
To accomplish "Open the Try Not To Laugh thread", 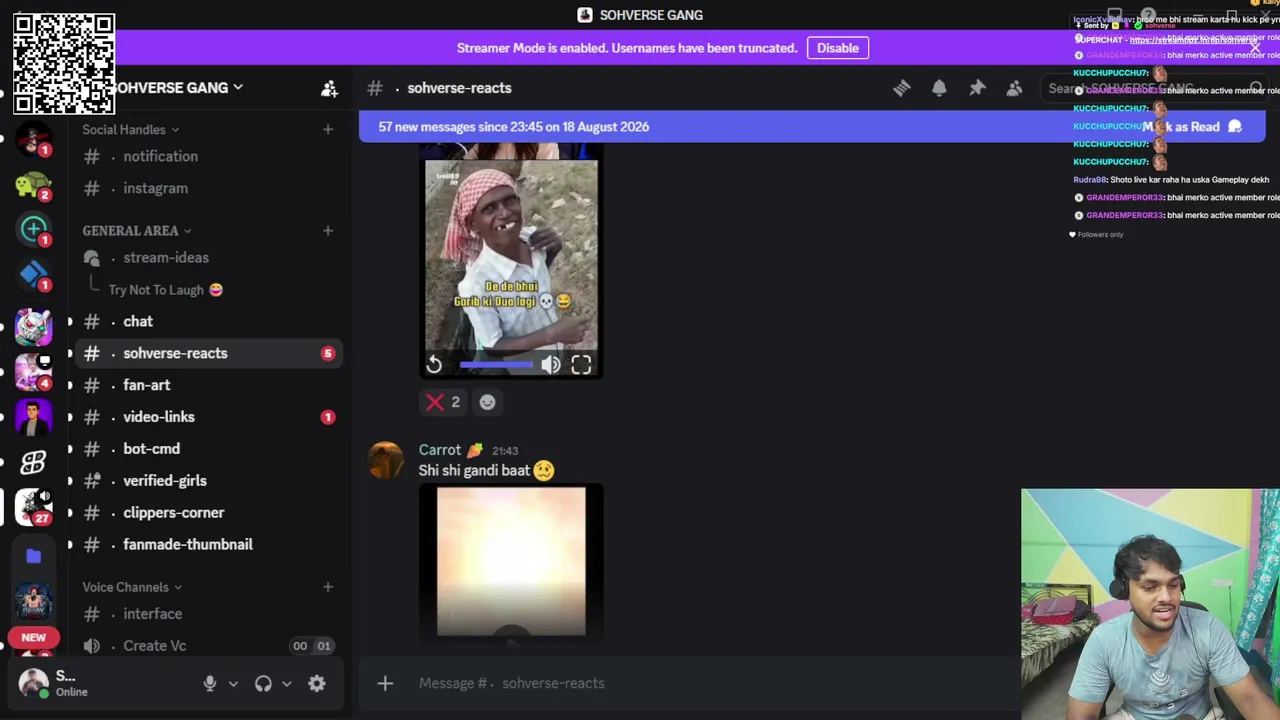I will pyautogui.click(x=165, y=290).
